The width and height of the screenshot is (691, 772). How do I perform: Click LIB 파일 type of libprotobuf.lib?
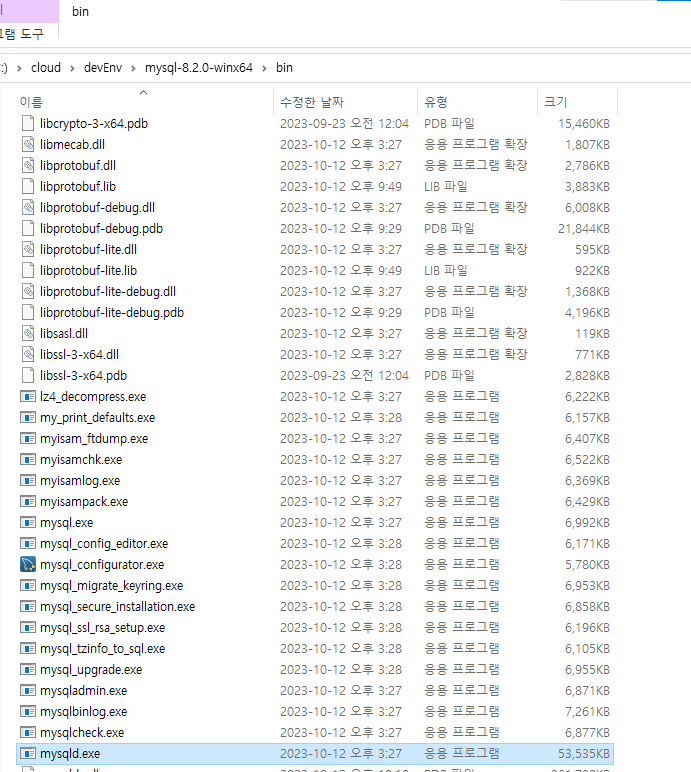446,187
